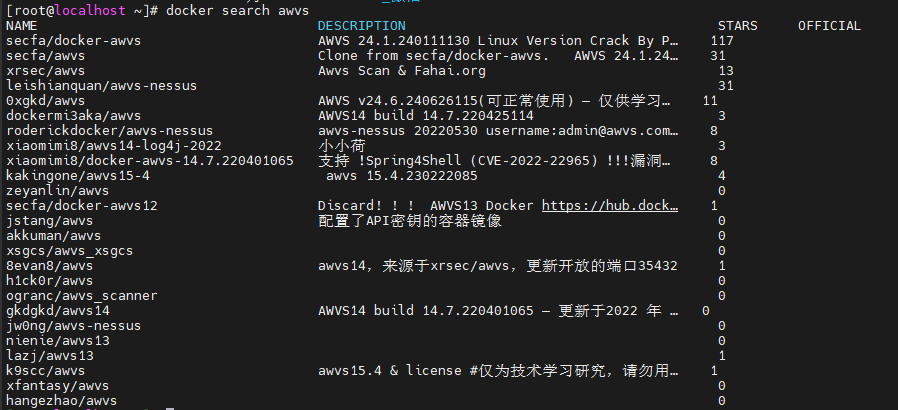Screen dimensions: 898x410
Task: Click the NAME column header
Action: [21, 25]
